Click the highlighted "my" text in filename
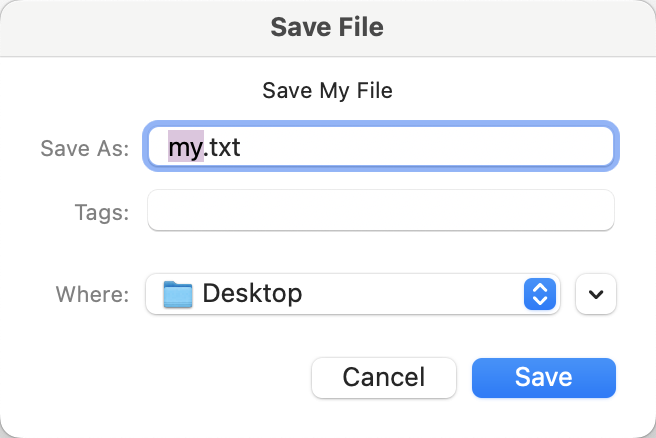This screenshot has height=438, width=656. tap(185, 148)
